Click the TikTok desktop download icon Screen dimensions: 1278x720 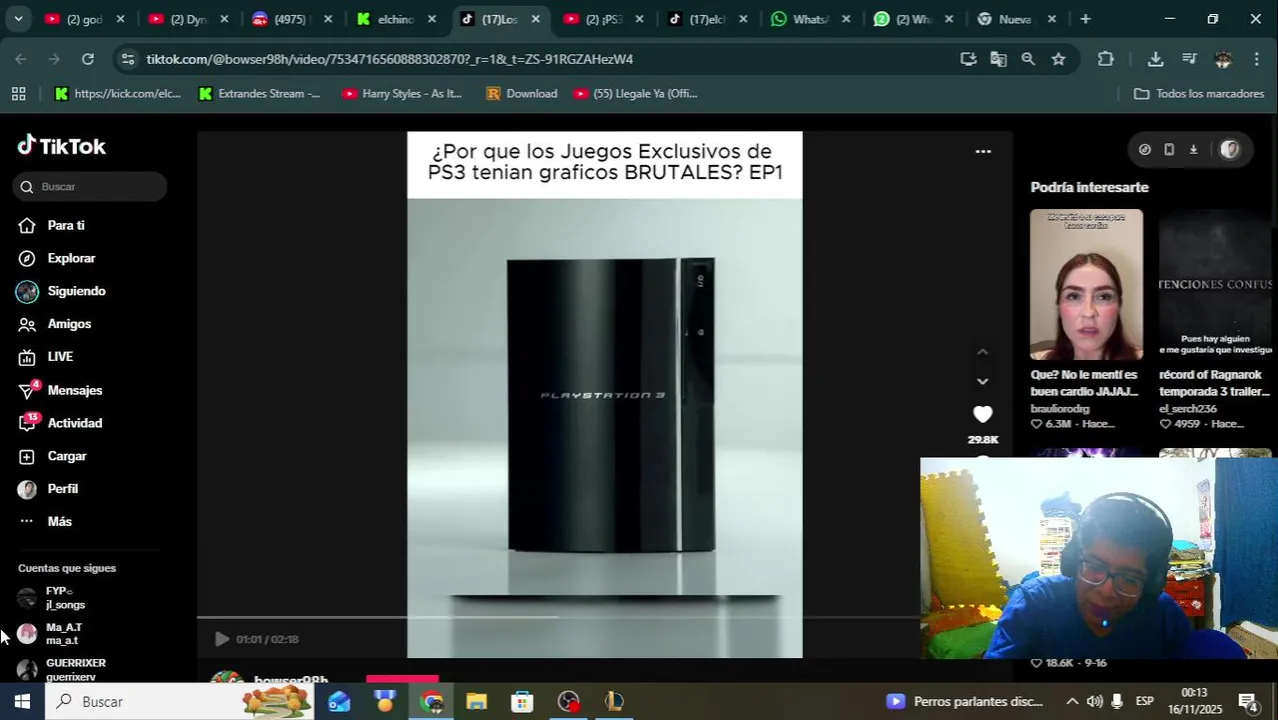point(1193,150)
